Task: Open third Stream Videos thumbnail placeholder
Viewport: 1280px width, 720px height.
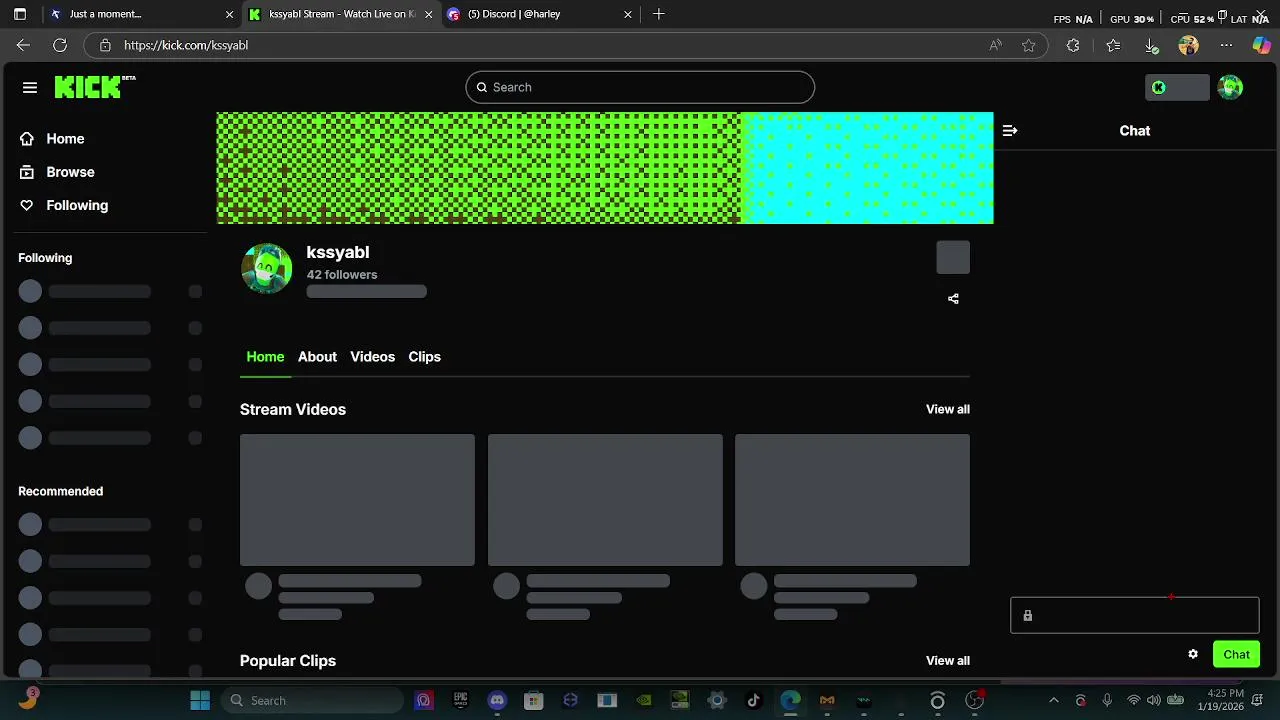Action: (852, 500)
